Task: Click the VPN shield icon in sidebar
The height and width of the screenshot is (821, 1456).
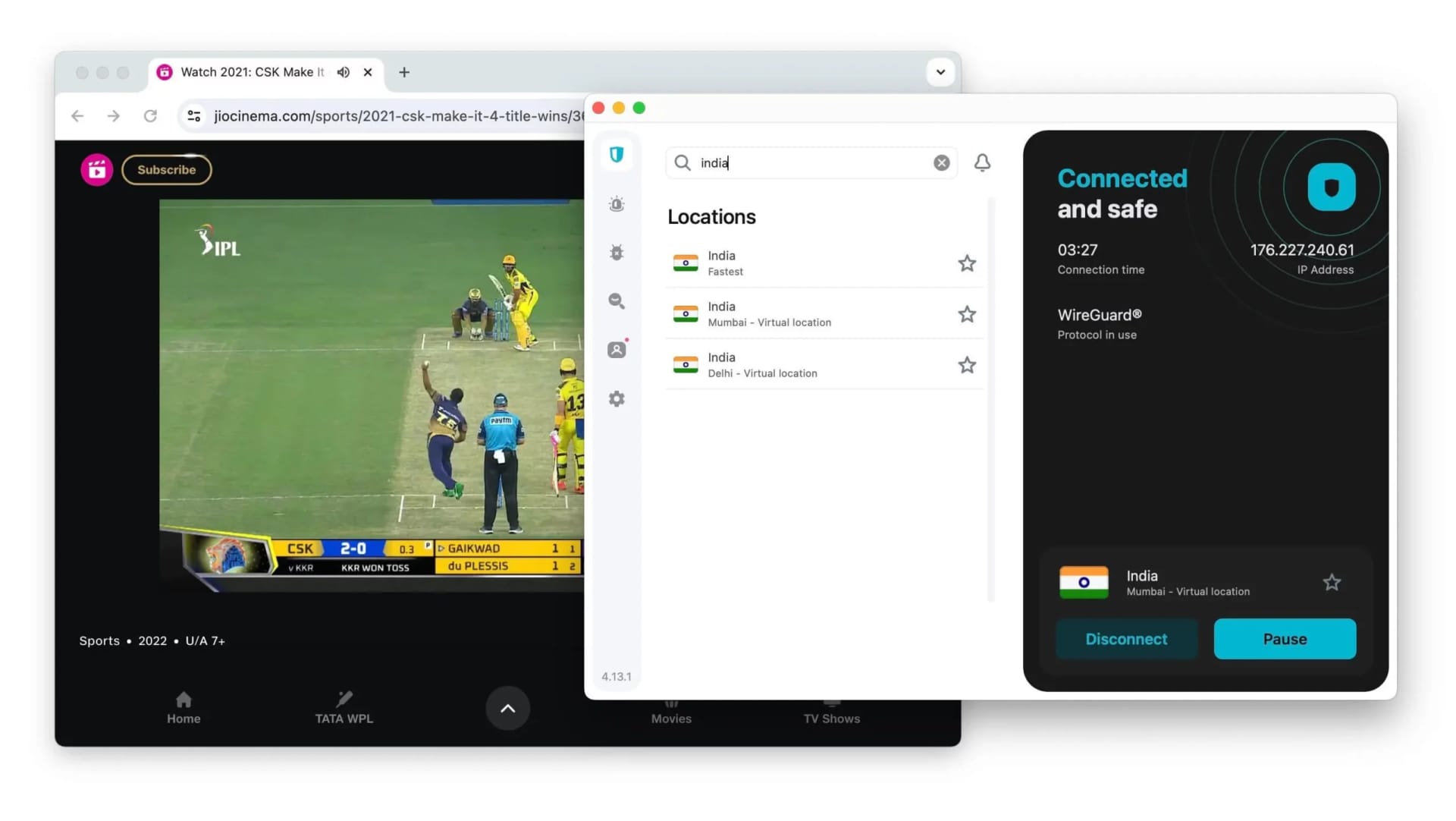Action: click(616, 155)
